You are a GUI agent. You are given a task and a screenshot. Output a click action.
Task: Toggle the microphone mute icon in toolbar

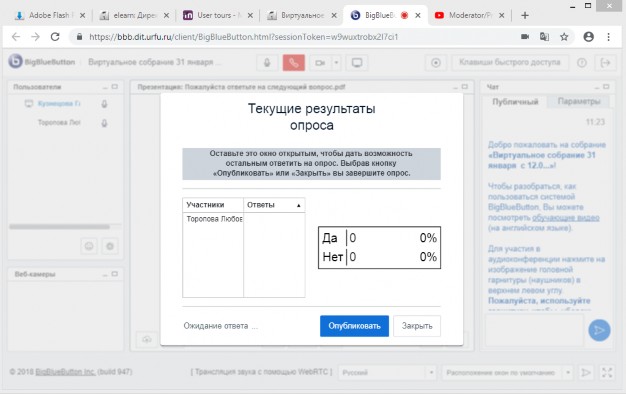(267, 63)
